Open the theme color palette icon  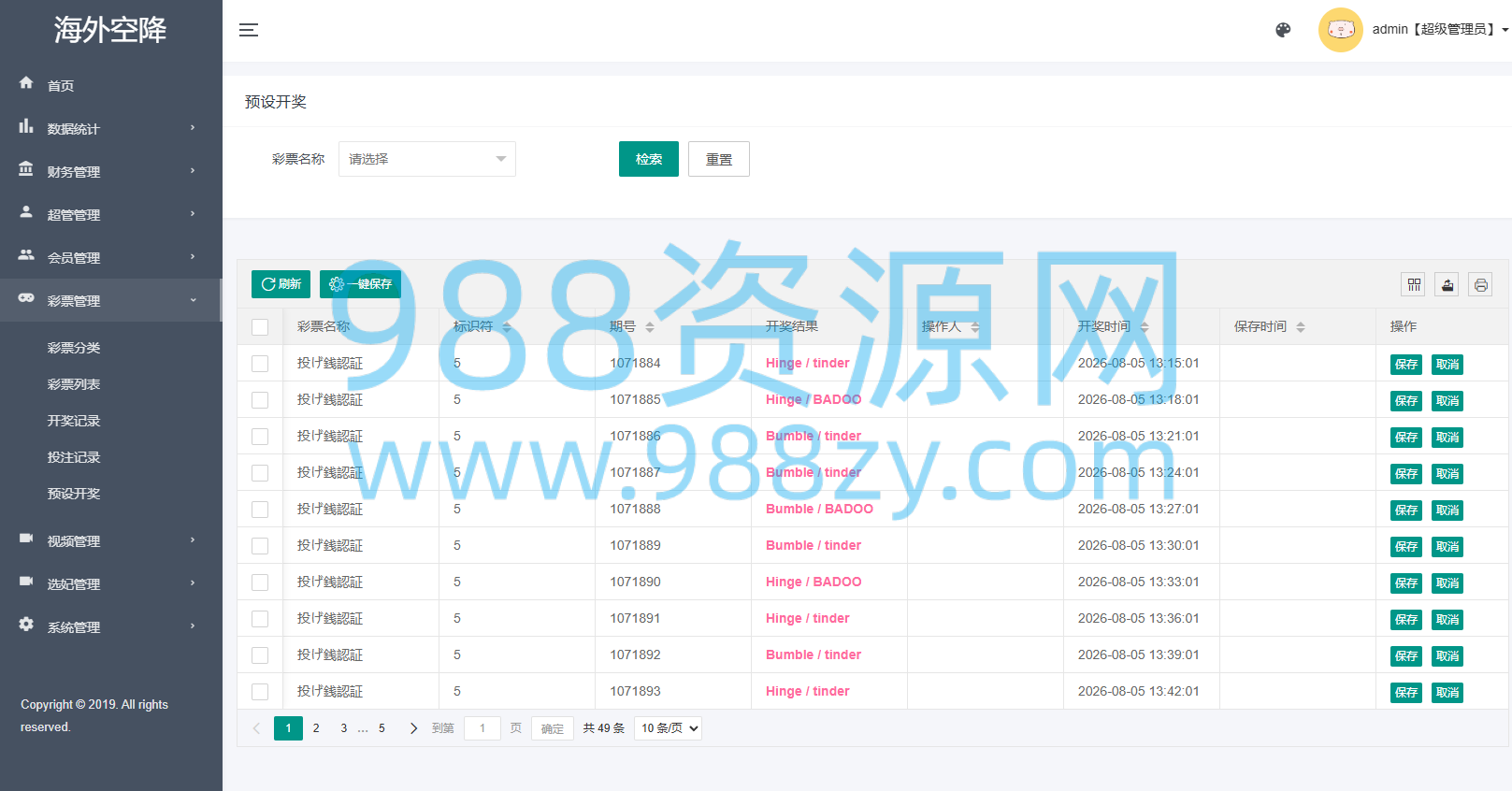1283,30
